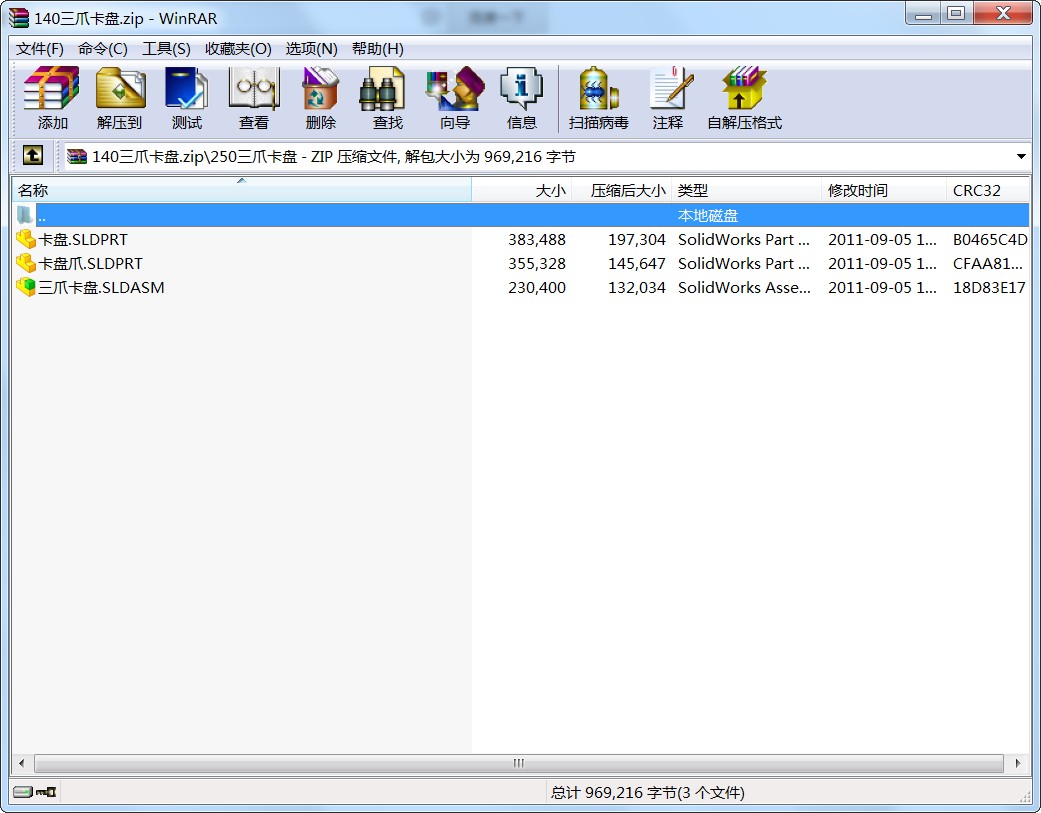Click size value 355,328

pyautogui.click(x=536, y=263)
